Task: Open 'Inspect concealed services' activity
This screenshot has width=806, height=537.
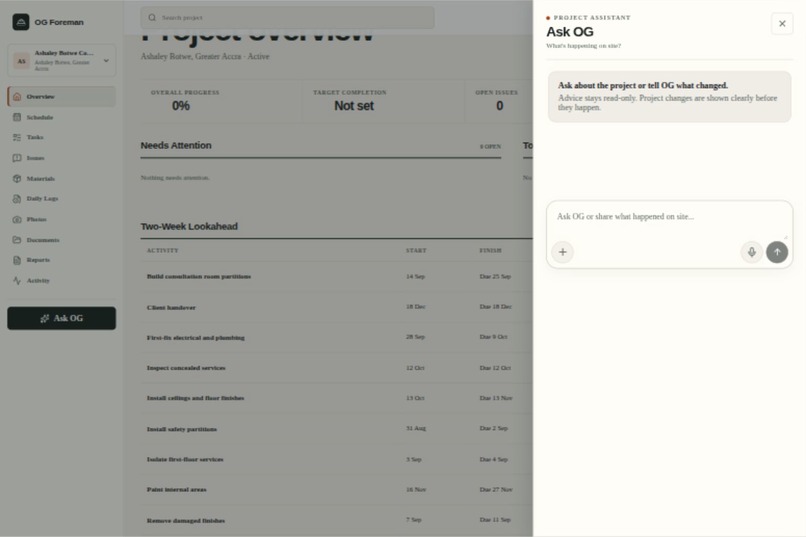Action: tap(186, 368)
